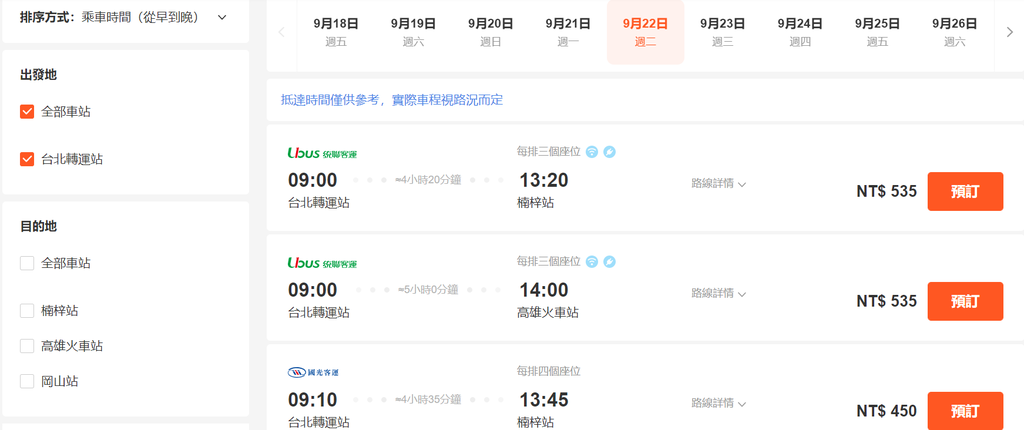Viewport: 1024px width, 430px height.
Task: Select the 9月18日 週五 date tab
Action: click(336, 33)
